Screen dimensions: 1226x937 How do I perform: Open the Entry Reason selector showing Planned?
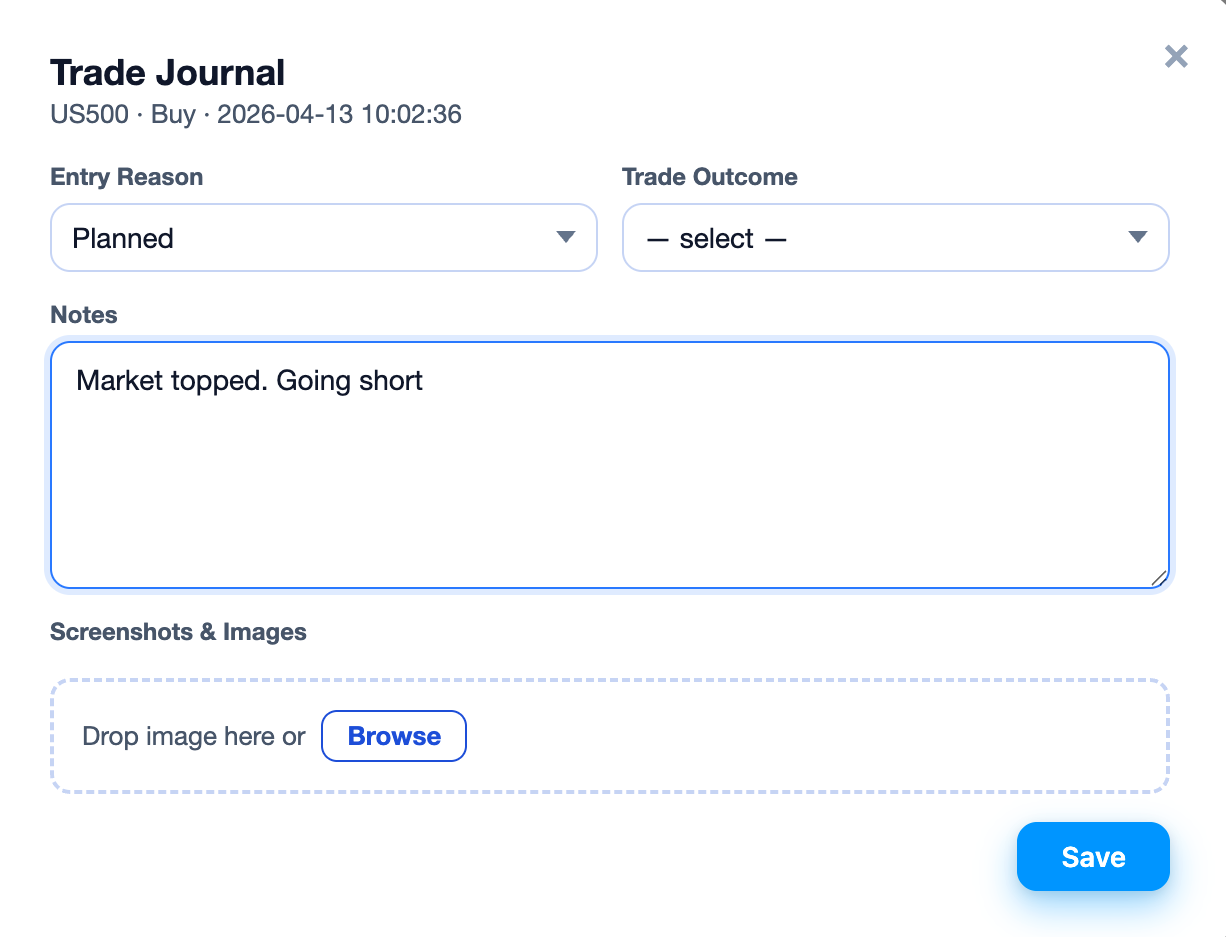324,238
